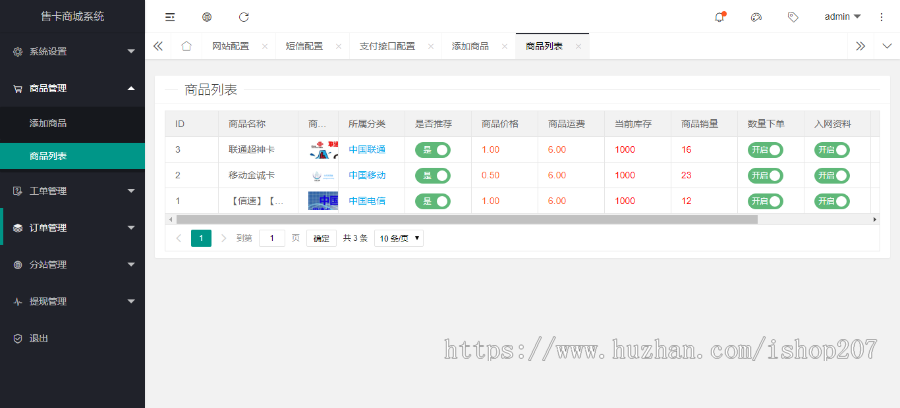Click the 确定 page jump button
900x408 pixels.
[x=321, y=238]
